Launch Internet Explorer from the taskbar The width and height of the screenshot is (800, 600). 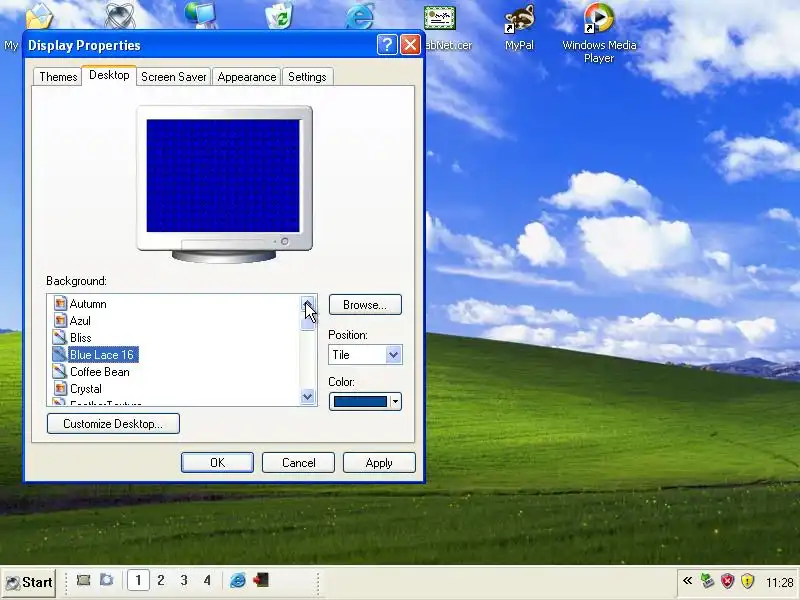coord(238,580)
